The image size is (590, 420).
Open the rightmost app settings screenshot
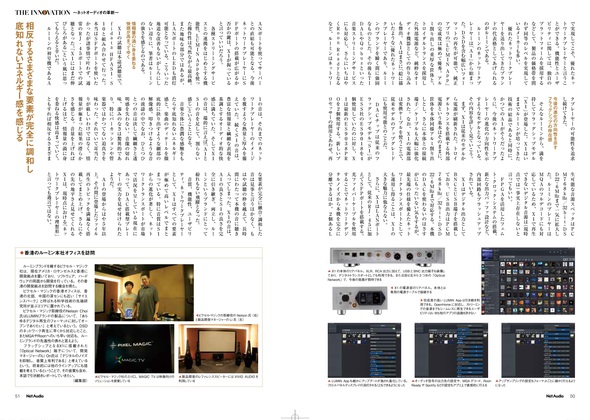click(538, 350)
